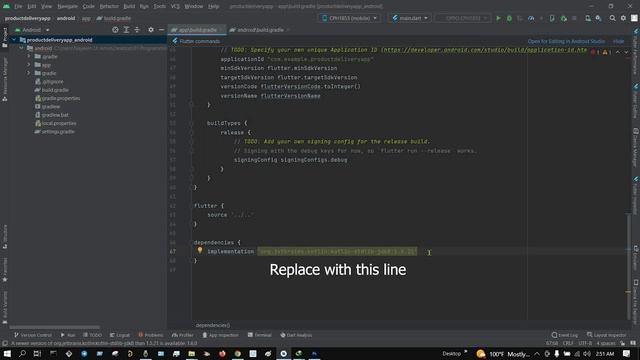The height and width of the screenshot is (360, 640).
Task: Open the Terminal tool window
Action: tap(260, 335)
